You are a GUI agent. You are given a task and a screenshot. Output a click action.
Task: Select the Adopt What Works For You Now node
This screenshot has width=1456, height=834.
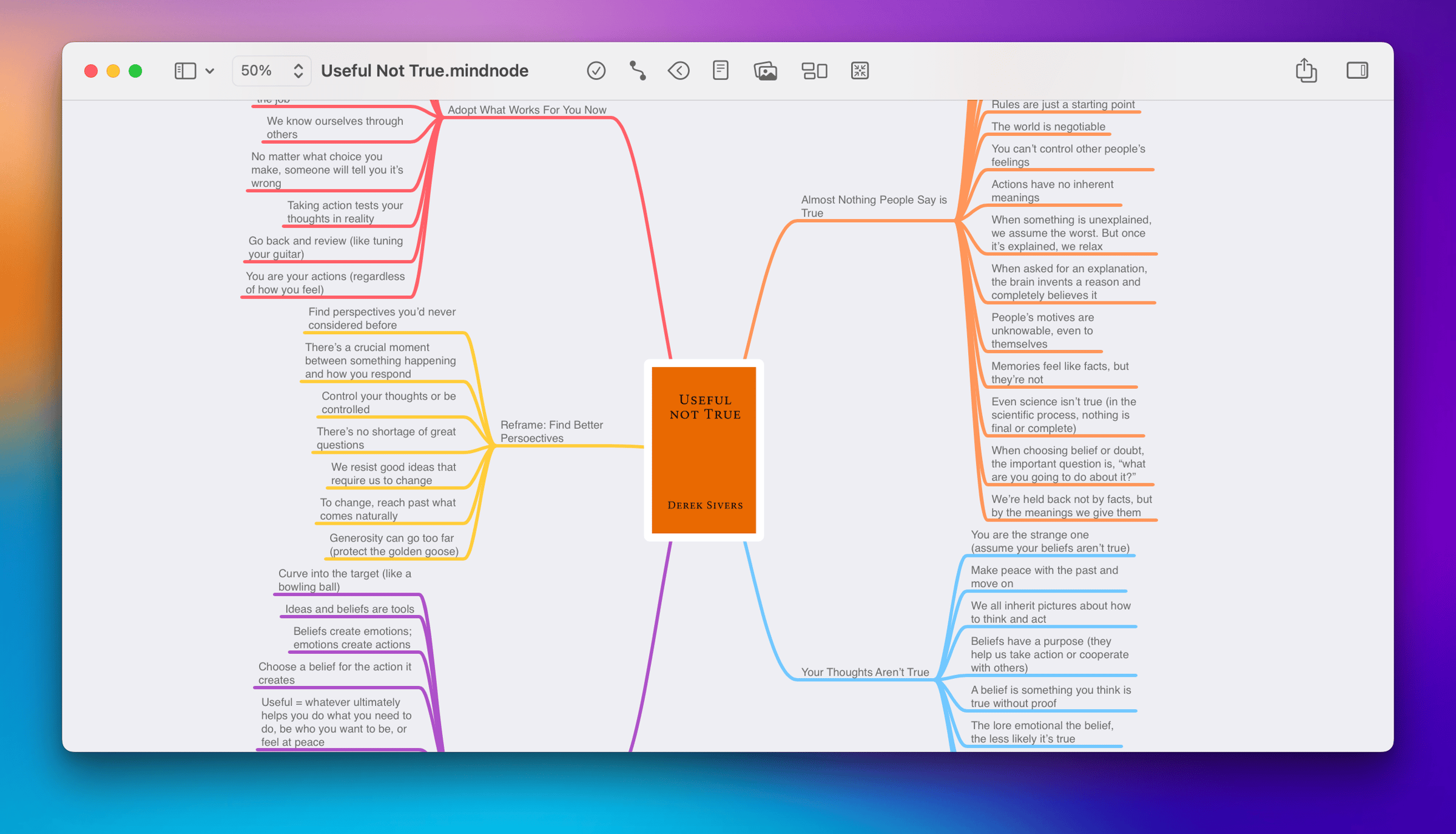pyautogui.click(x=527, y=110)
